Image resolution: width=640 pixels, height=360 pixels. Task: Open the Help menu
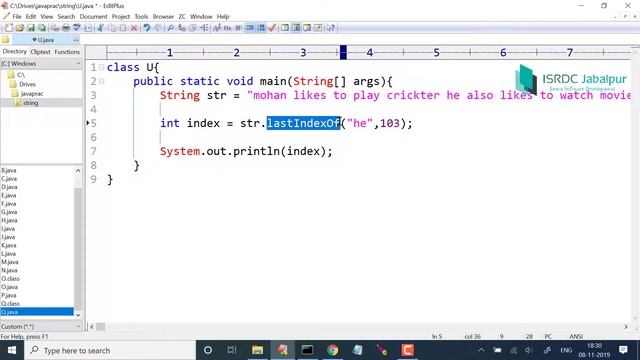(x=223, y=17)
